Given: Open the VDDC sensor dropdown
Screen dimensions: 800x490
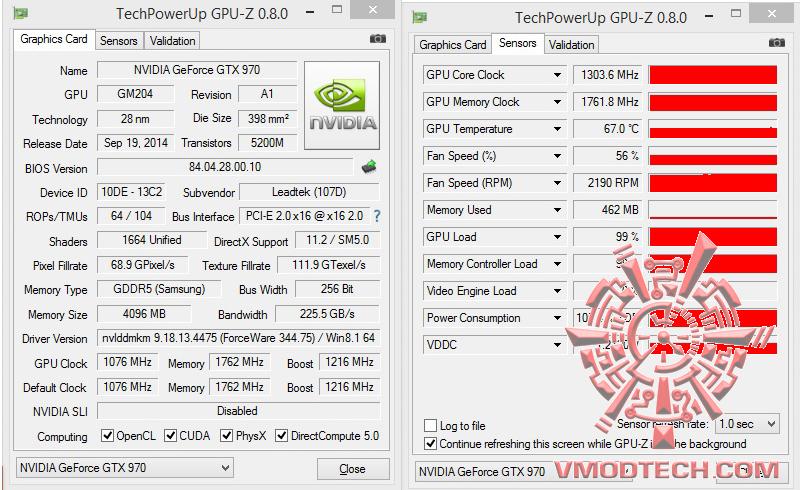Looking at the screenshot, I should point(557,345).
